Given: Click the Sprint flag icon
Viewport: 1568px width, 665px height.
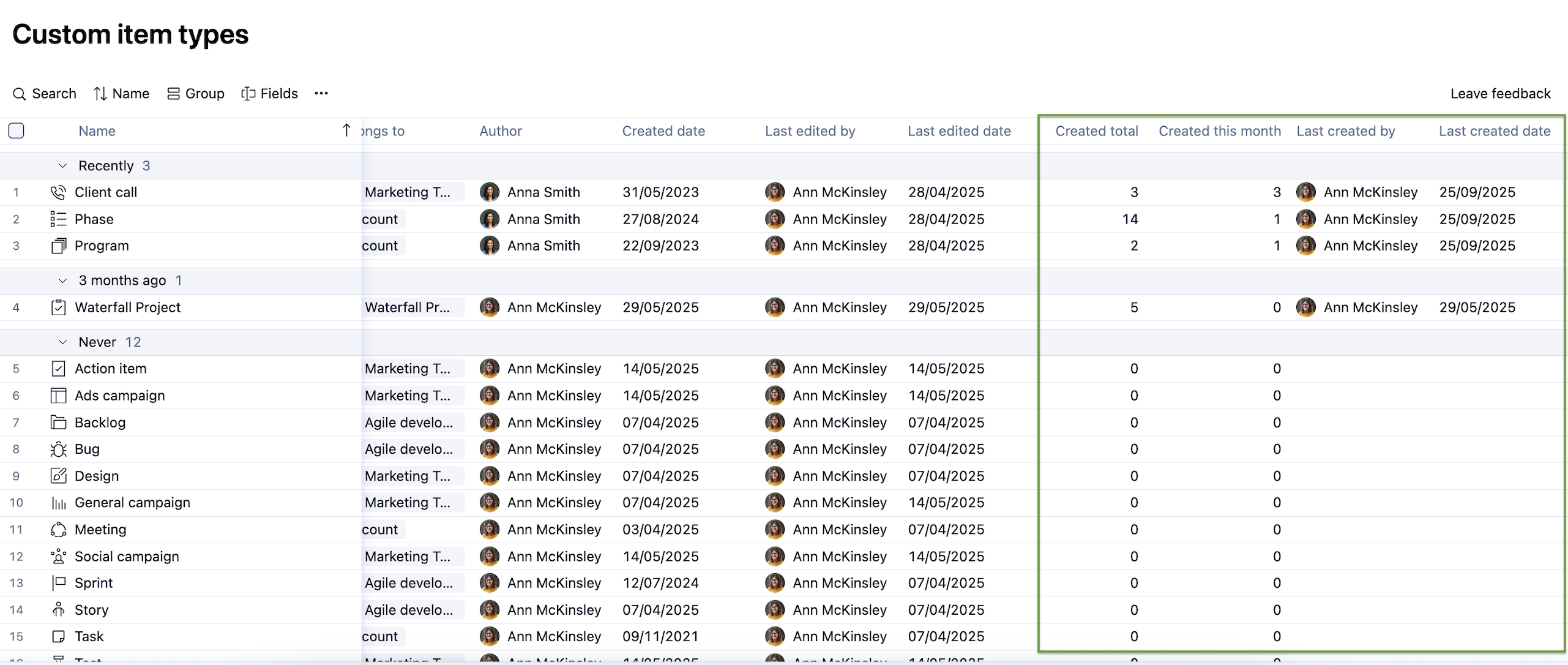Looking at the screenshot, I should 58,583.
